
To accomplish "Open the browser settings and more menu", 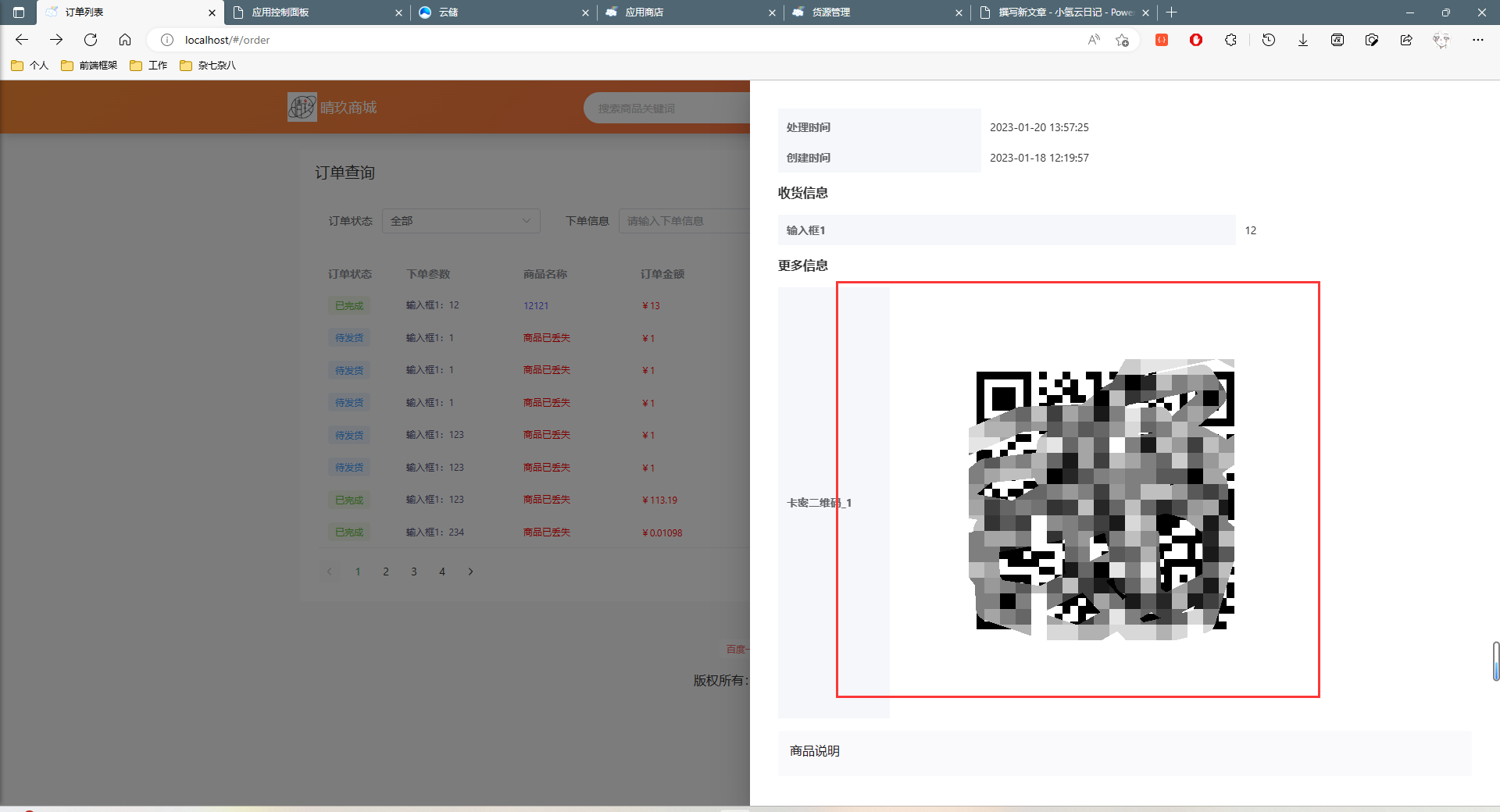I will pos(1478,40).
